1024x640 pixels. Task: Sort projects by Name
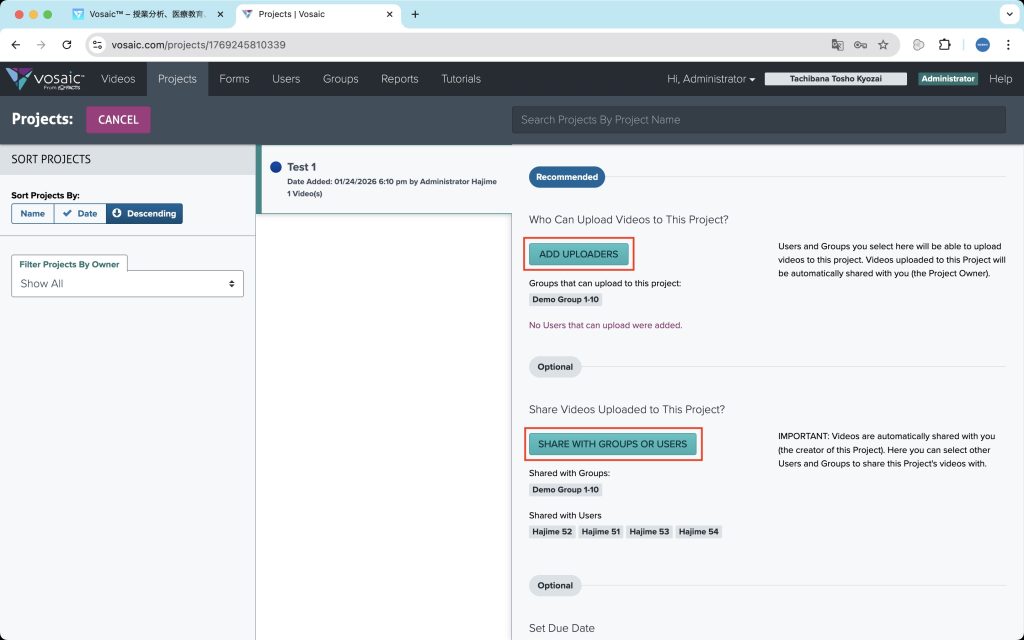(x=33, y=213)
